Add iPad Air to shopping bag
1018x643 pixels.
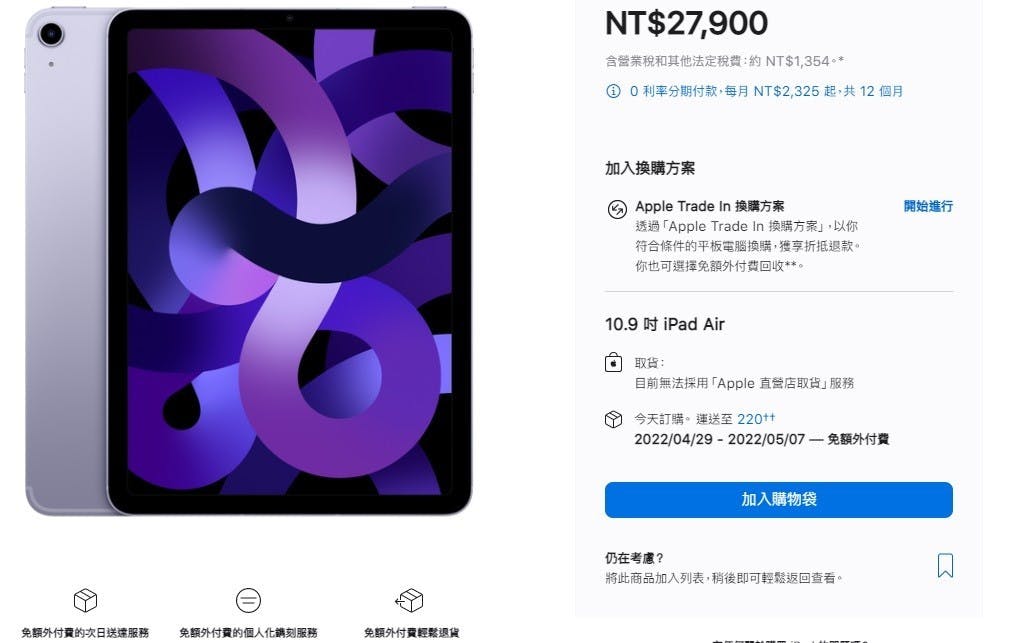[778, 499]
